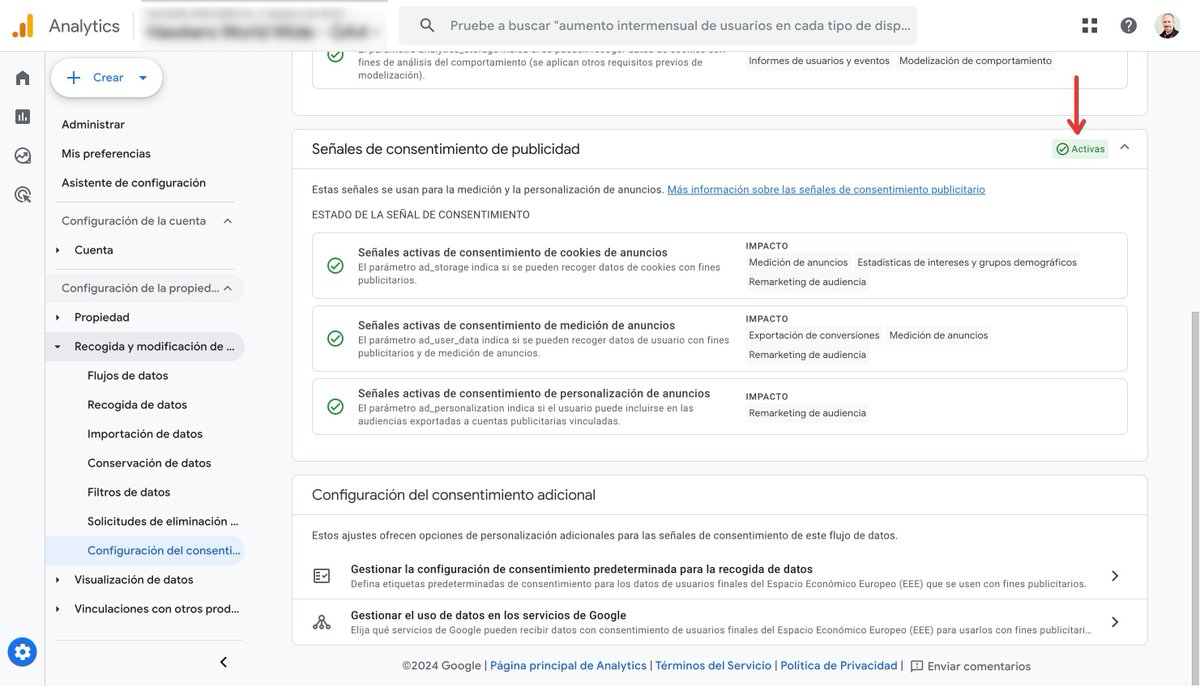Viewport: 1200px width, 686px height.
Task: Click the Google services data usage icon
Action: pyautogui.click(x=321, y=622)
